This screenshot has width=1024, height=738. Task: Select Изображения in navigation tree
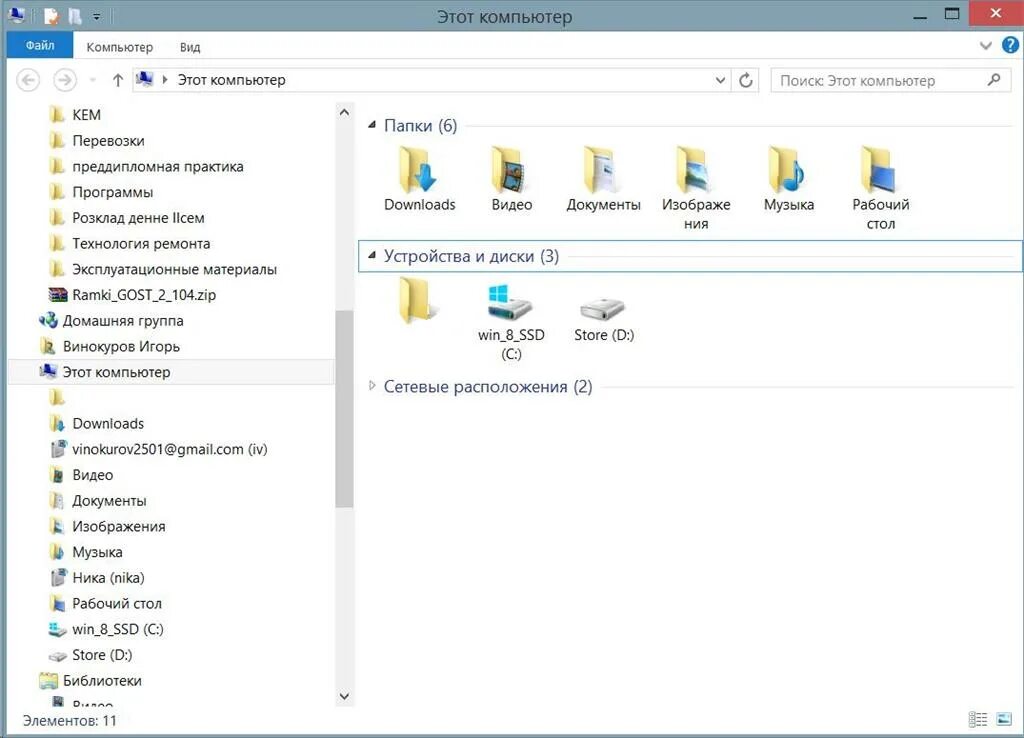(x=118, y=526)
